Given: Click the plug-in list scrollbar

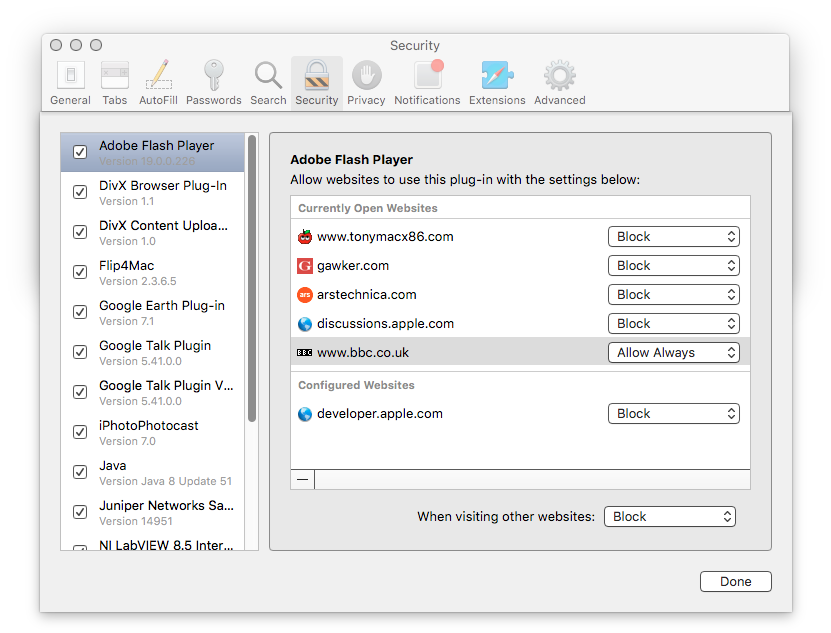Looking at the screenshot, I should 252,278.
